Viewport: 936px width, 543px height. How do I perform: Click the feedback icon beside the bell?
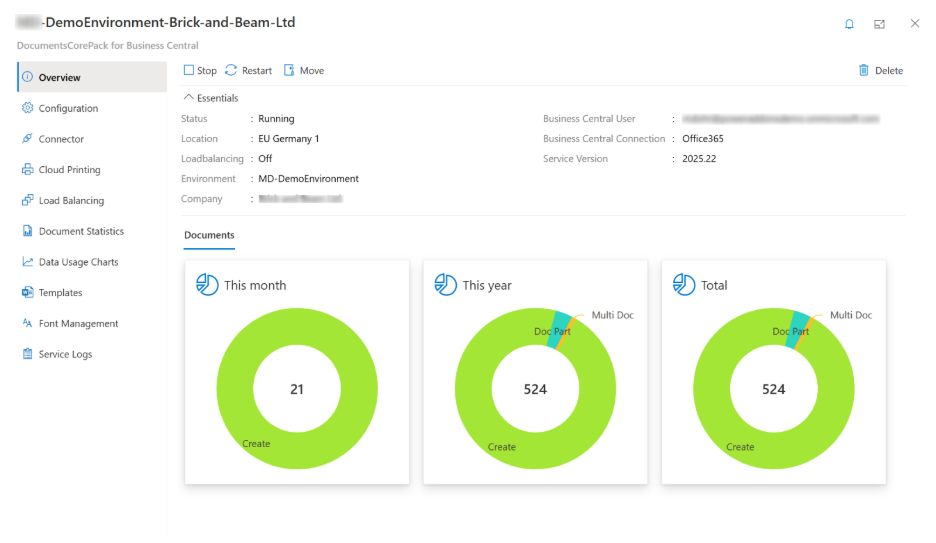pyautogui.click(x=879, y=24)
